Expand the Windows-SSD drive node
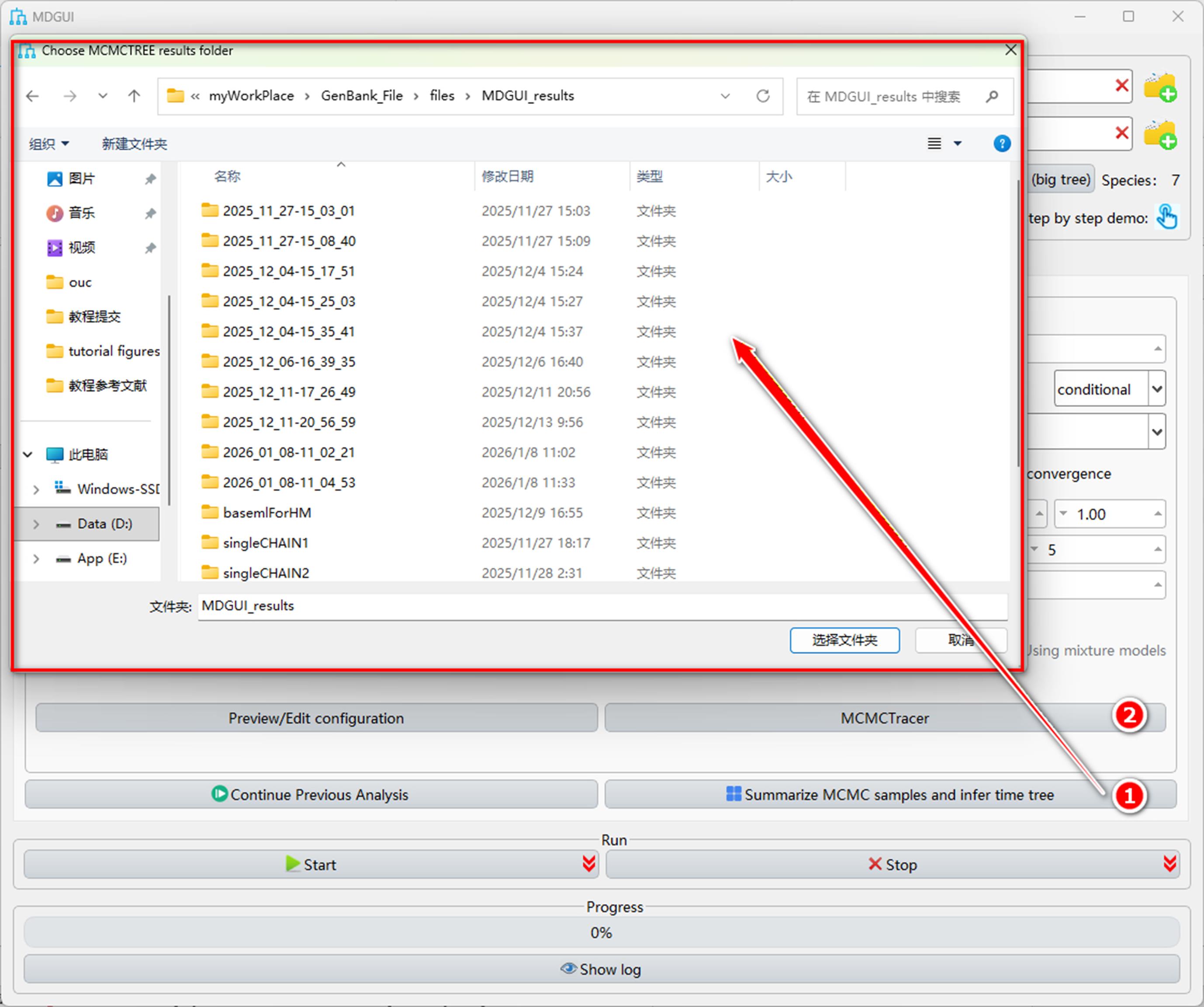This screenshot has height=1007, width=1204. click(36, 489)
